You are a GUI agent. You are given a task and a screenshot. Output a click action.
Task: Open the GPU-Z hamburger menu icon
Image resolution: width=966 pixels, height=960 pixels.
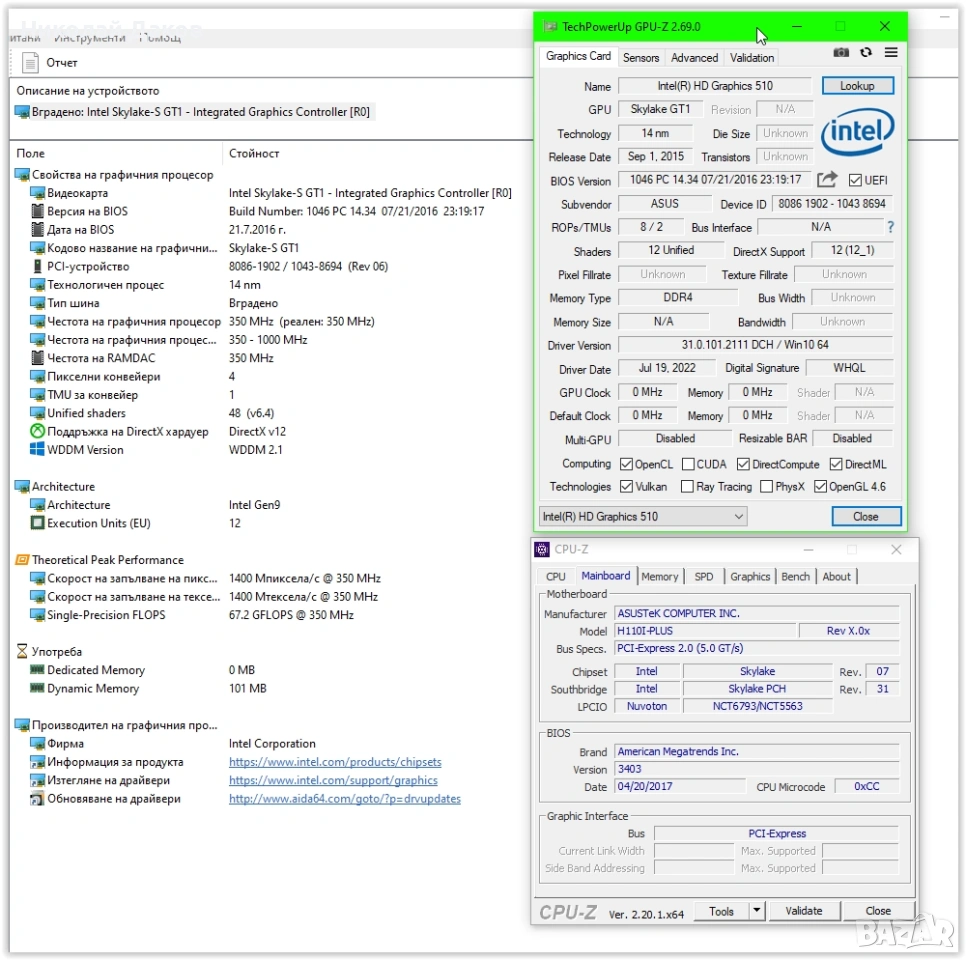coord(891,52)
